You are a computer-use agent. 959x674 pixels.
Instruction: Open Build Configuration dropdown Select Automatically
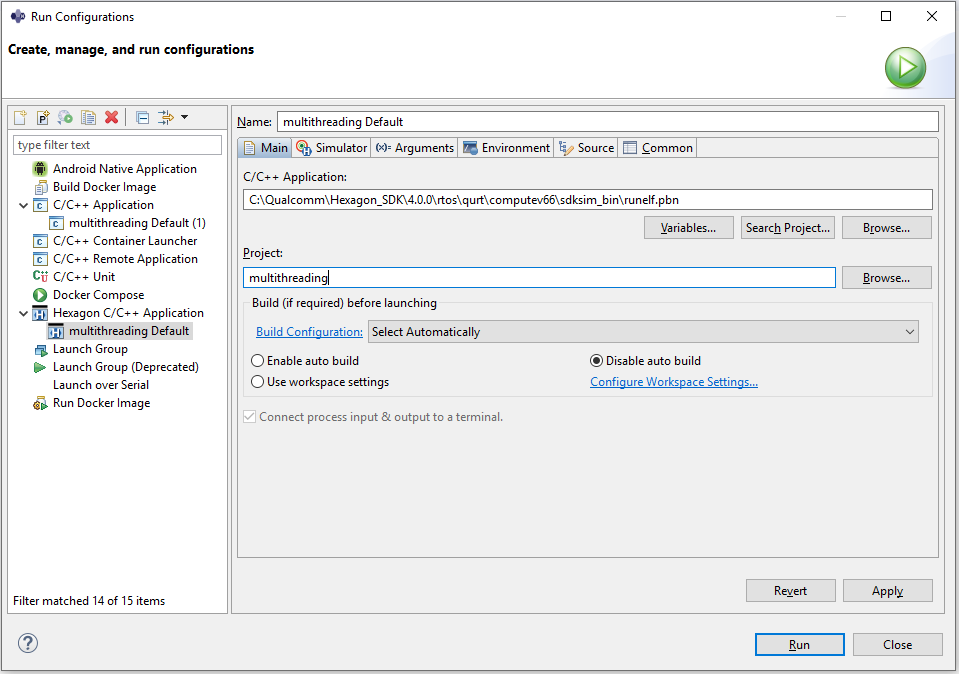643,331
